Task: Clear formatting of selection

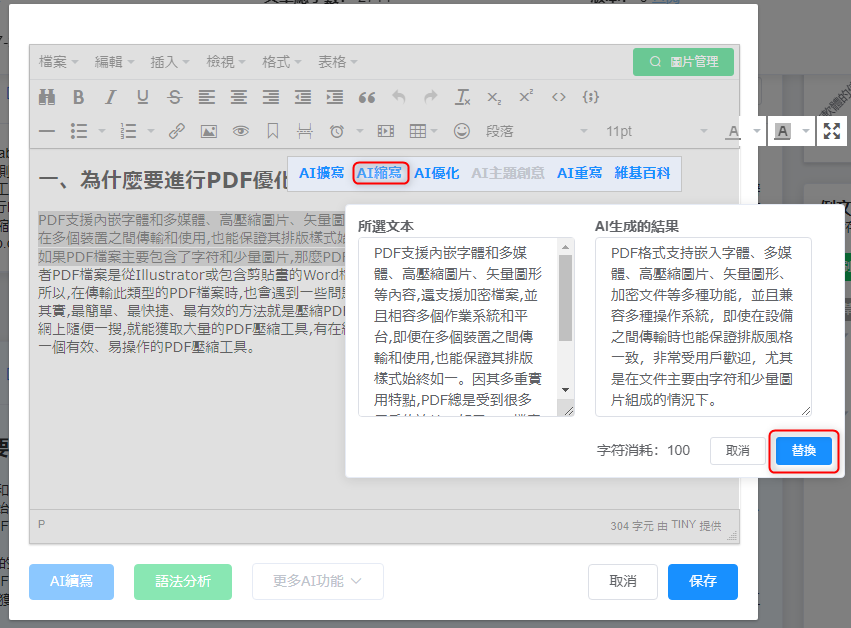Action: [462, 97]
